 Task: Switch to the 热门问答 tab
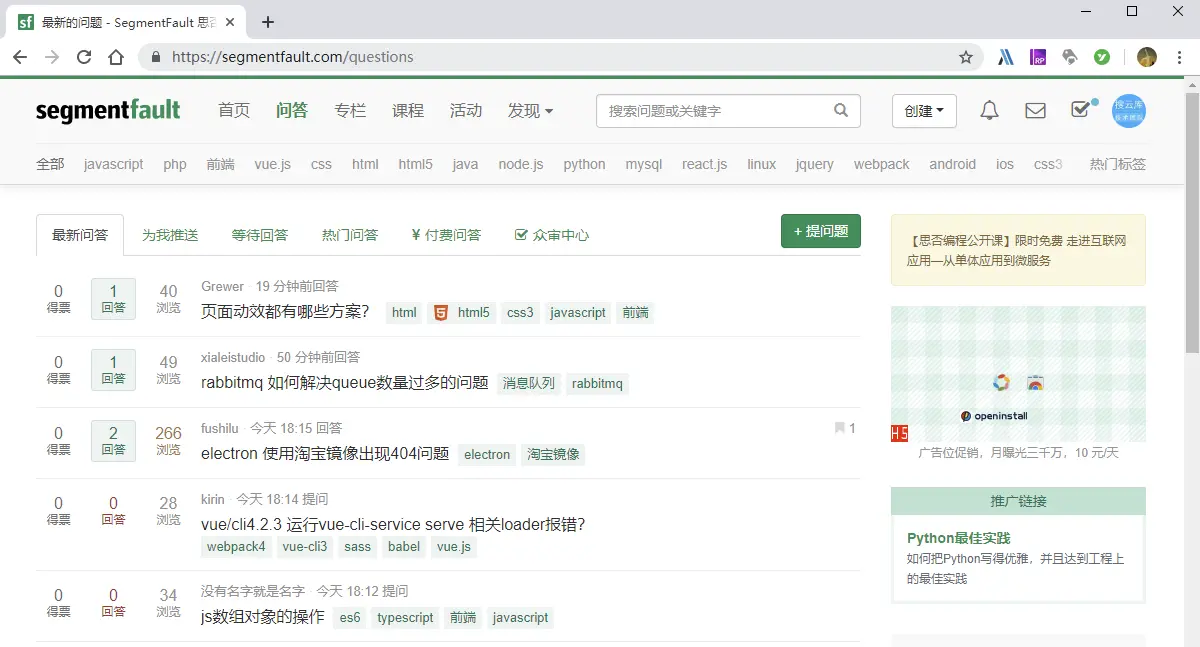(350, 235)
